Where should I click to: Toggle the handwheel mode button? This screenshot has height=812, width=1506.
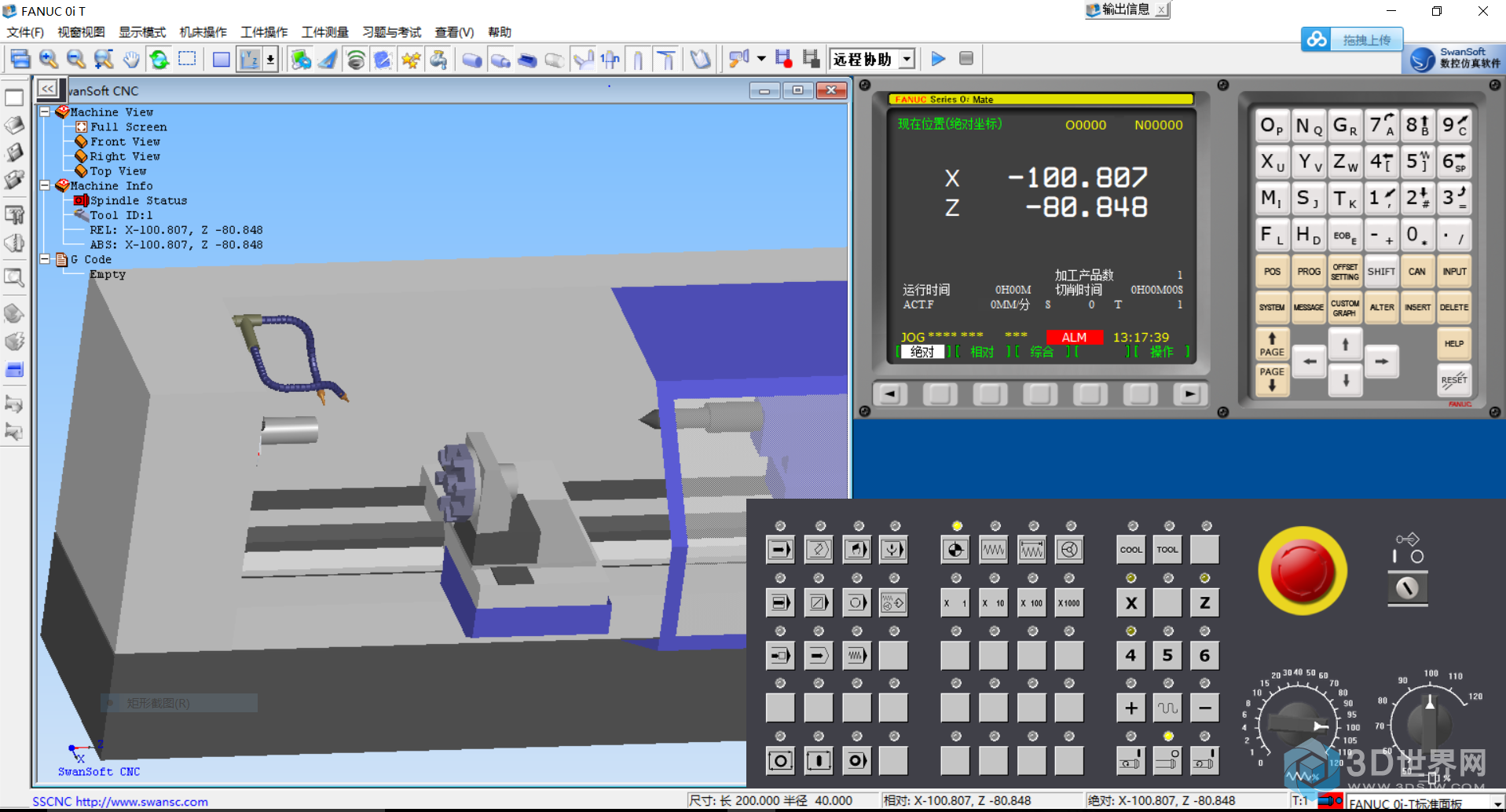(x=1069, y=550)
